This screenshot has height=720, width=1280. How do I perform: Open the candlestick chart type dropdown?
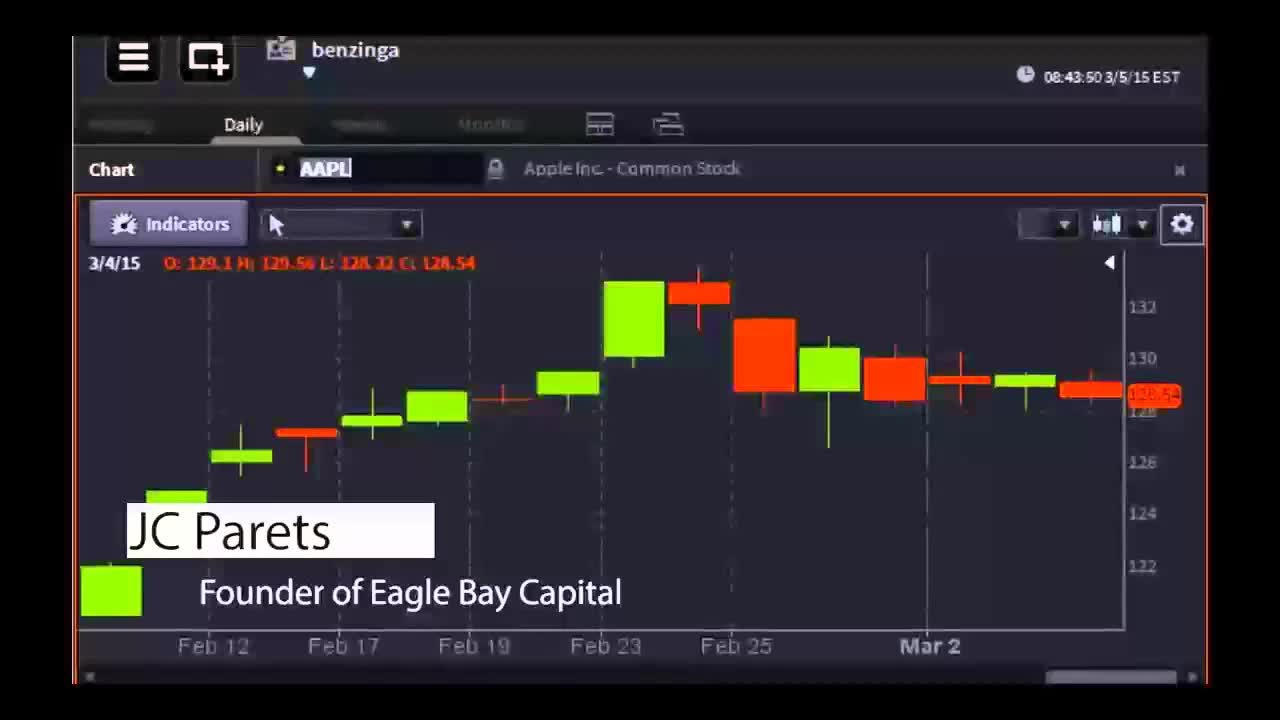(x=1121, y=225)
